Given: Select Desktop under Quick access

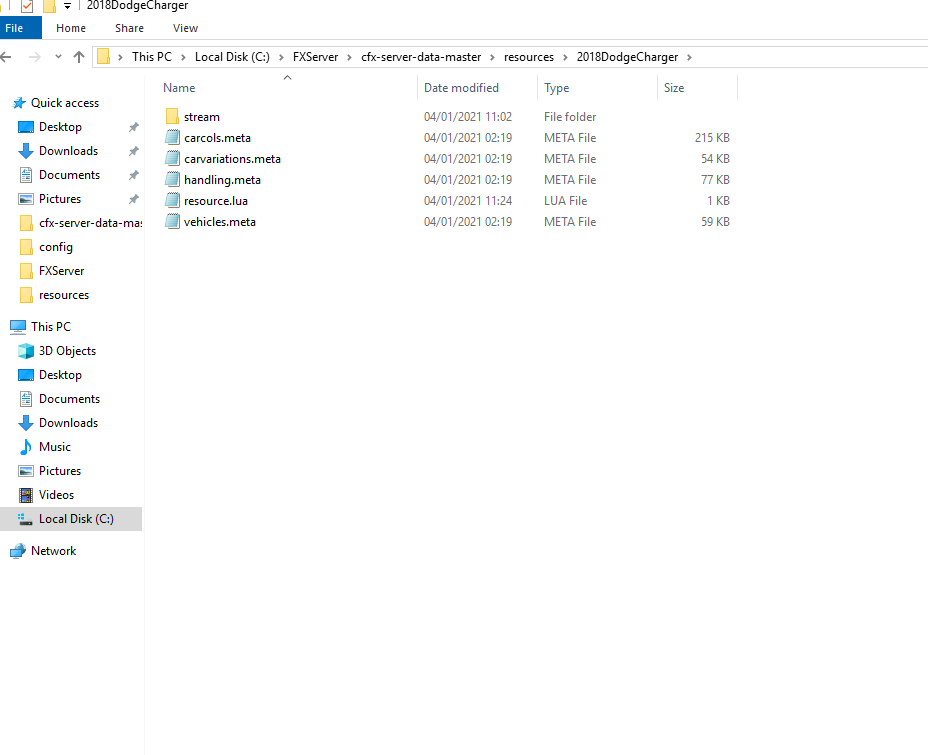Looking at the screenshot, I should pos(60,127).
